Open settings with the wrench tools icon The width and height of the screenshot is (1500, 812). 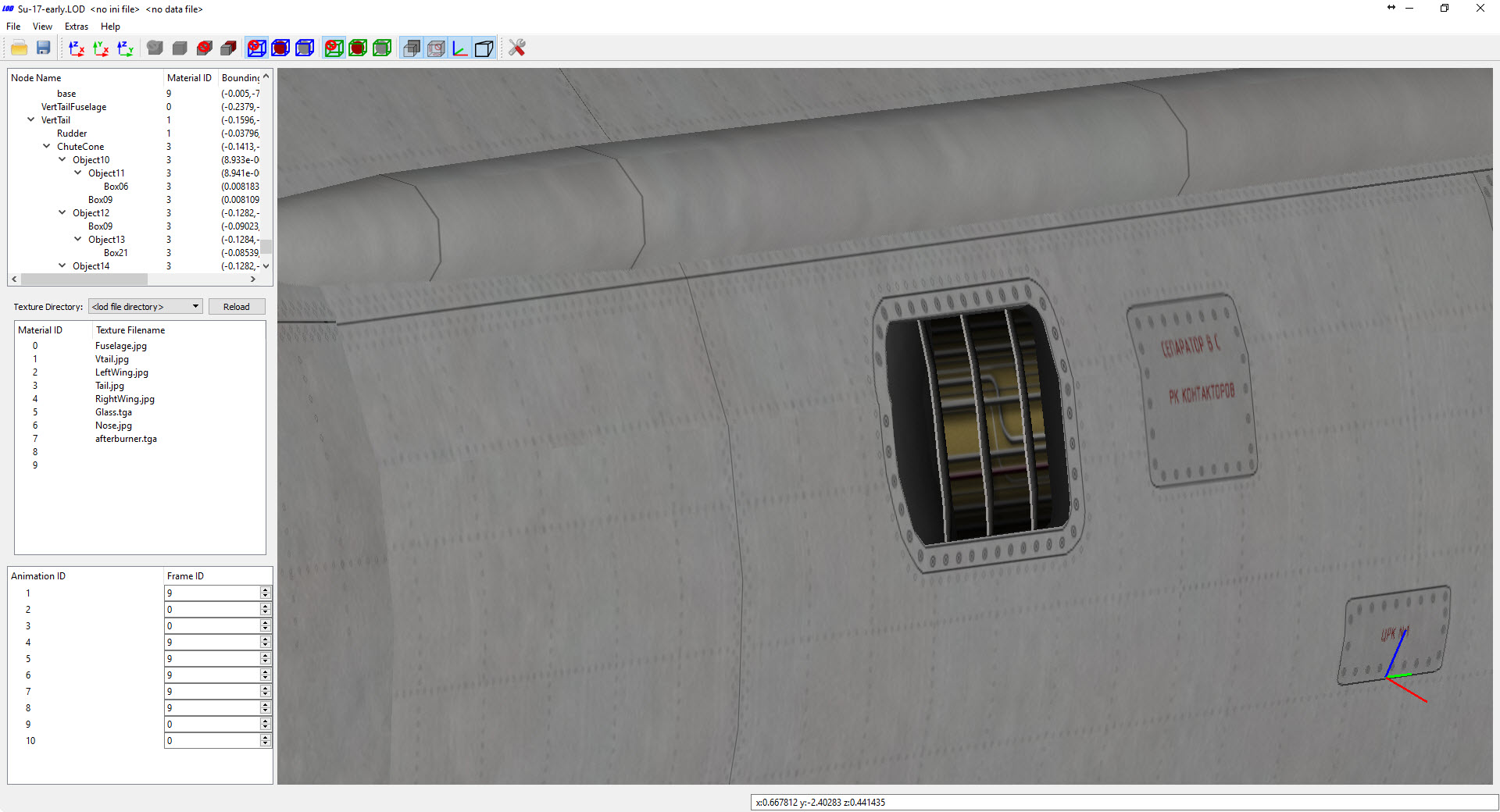pyautogui.click(x=516, y=48)
